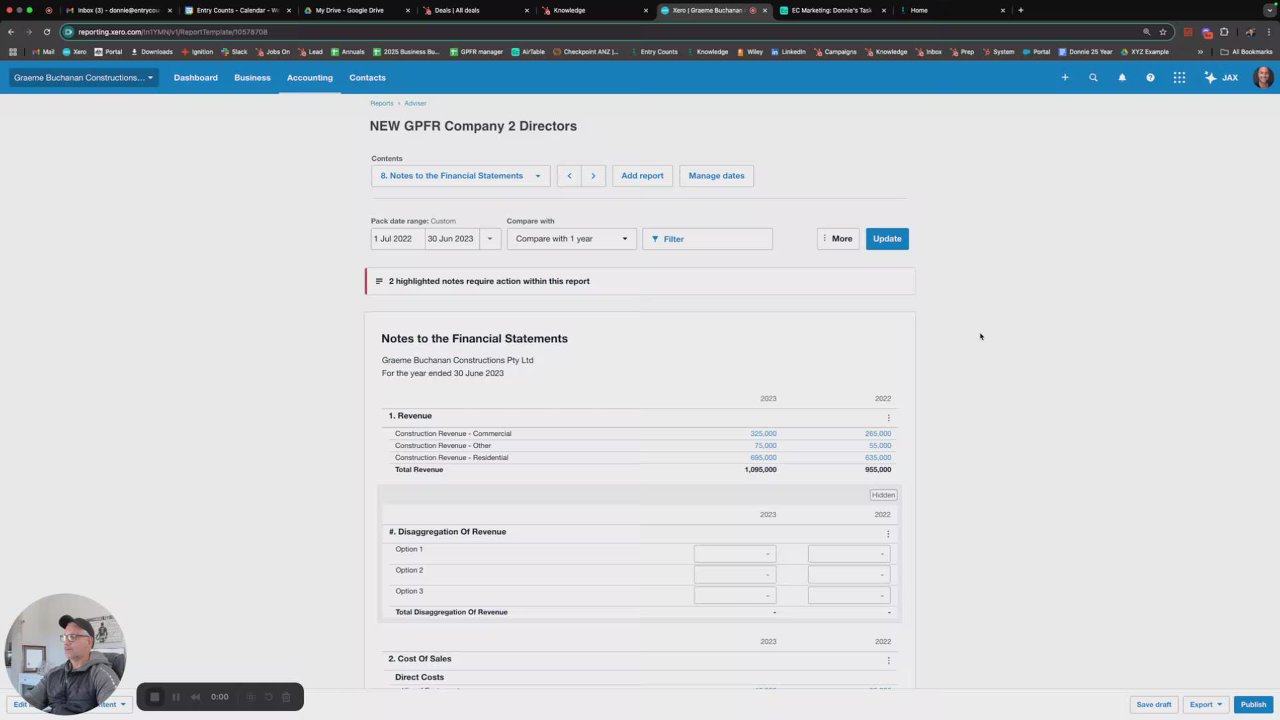Pause the screen recording
Viewport: 1280px width, 720px height.
(175, 697)
